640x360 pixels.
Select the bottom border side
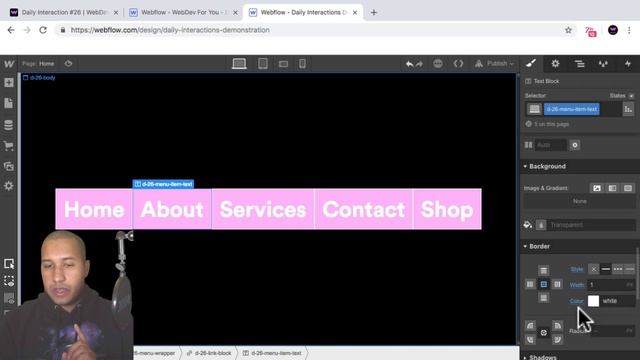tap(543, 298)
